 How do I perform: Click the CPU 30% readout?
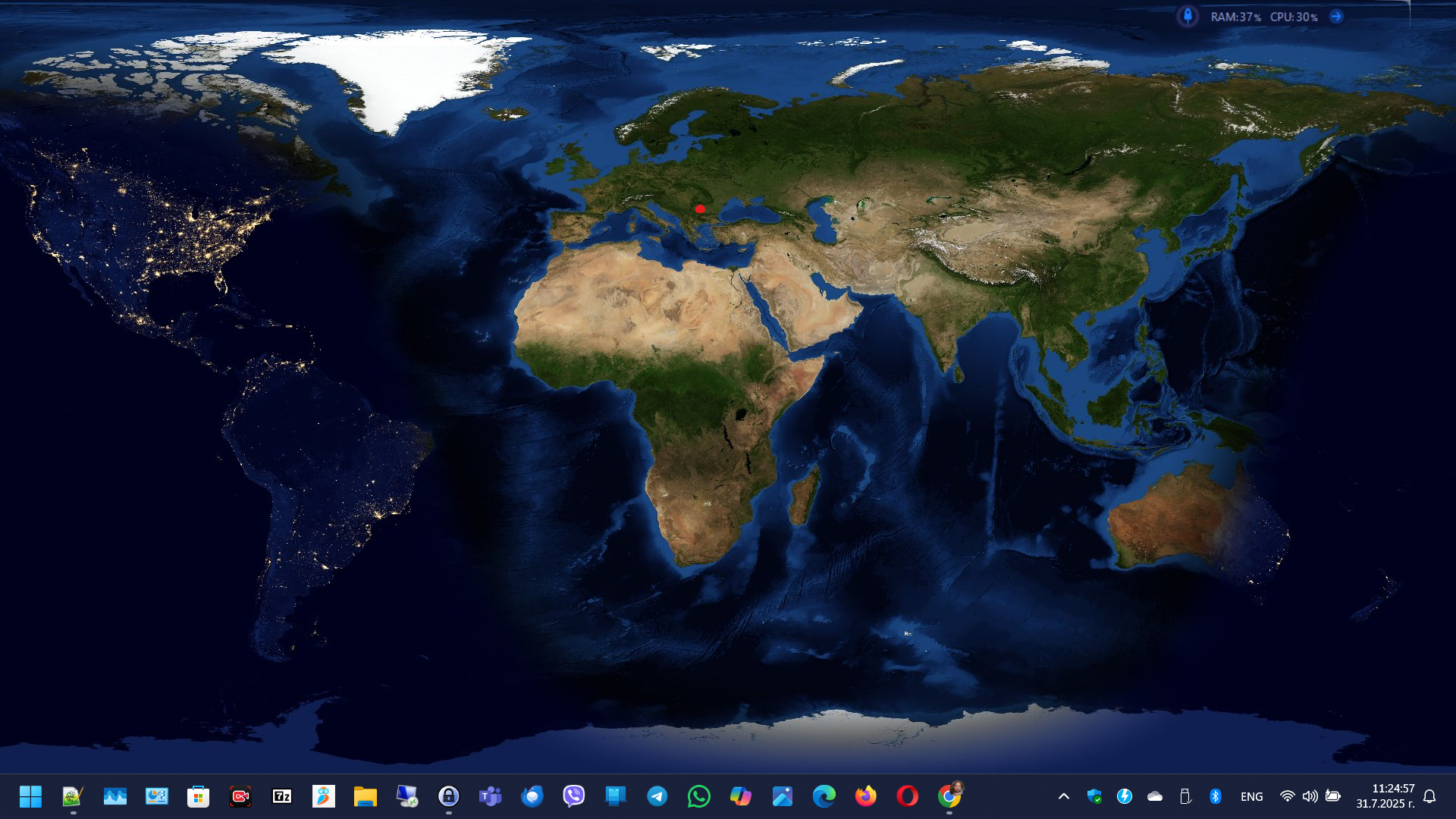1294,17
